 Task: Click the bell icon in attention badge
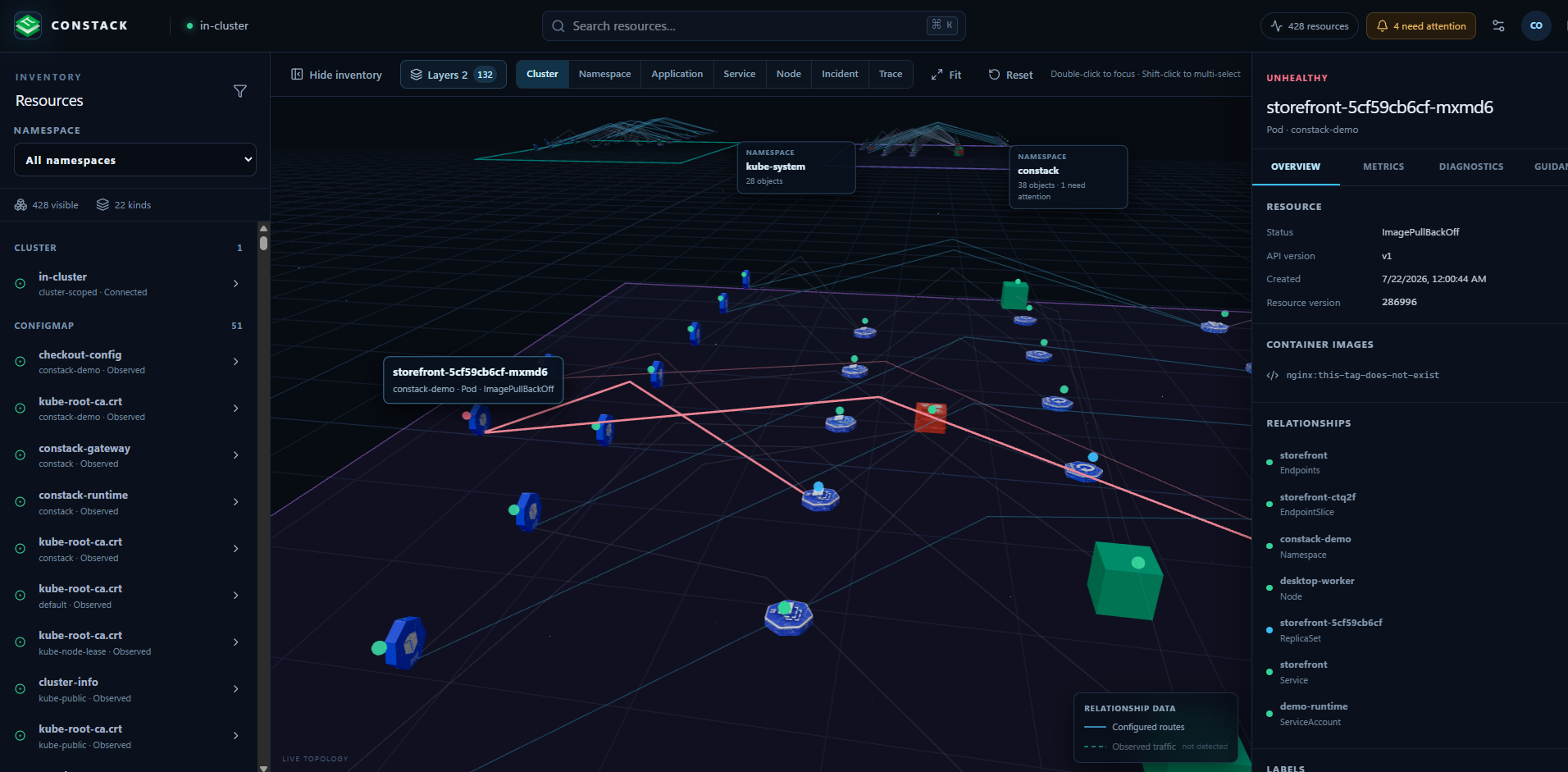tap(1382, 26)
